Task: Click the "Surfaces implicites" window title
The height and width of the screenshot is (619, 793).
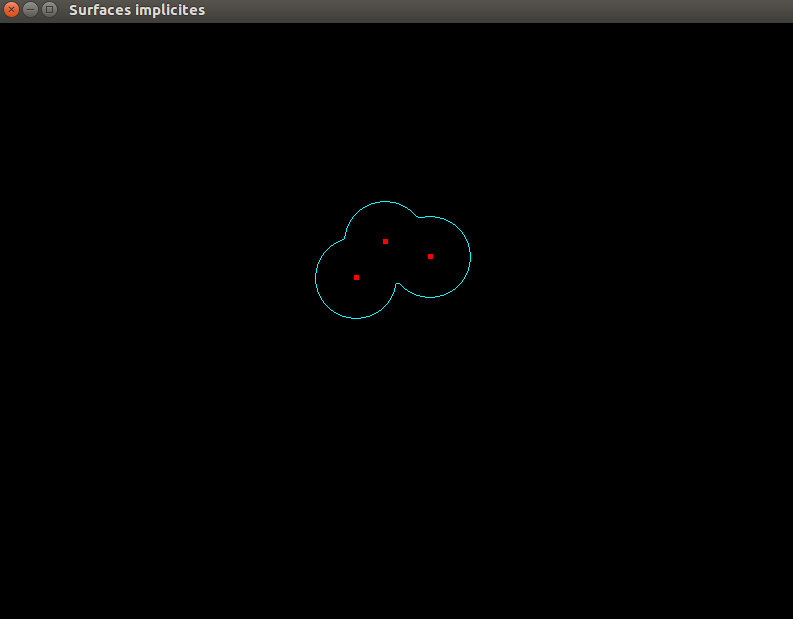Action: (137, 10)
